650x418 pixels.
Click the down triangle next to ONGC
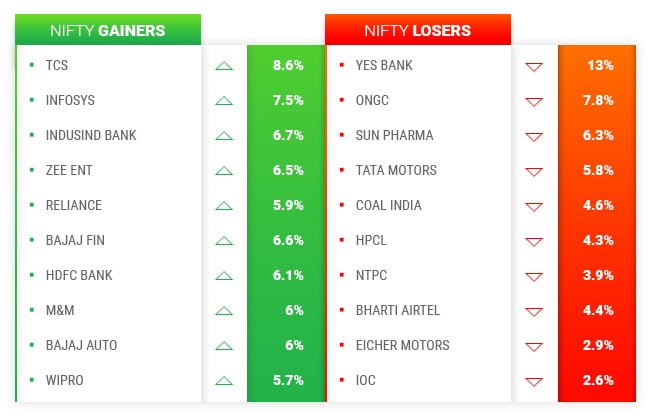tap(534, 101)
